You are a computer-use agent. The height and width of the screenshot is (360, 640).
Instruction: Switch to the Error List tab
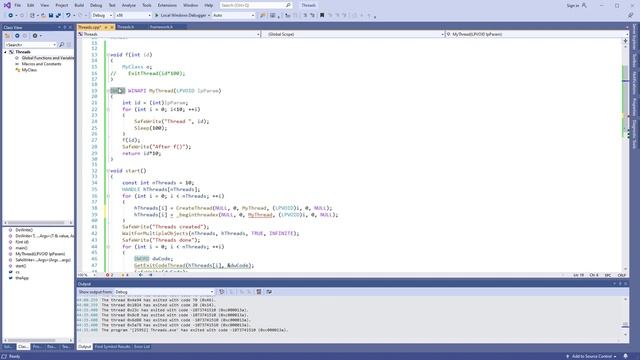pos(142,347)
